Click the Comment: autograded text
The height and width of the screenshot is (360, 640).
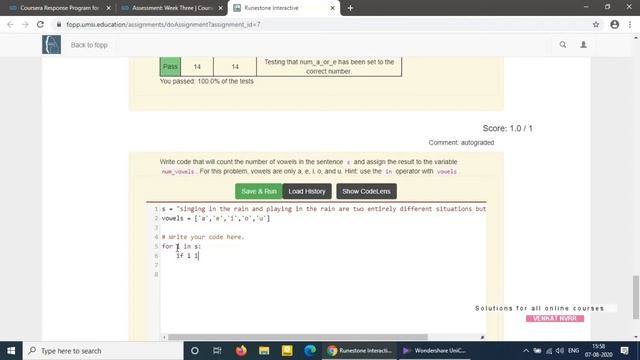click(x=461, y=142)
